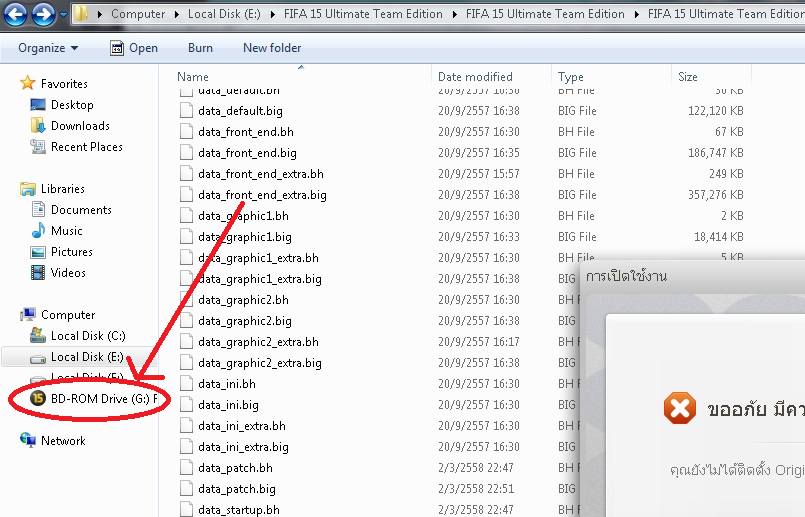Click the FIFA 15 disc icon for BD-ROM Drive
The image size is (805, 517).
38,398
